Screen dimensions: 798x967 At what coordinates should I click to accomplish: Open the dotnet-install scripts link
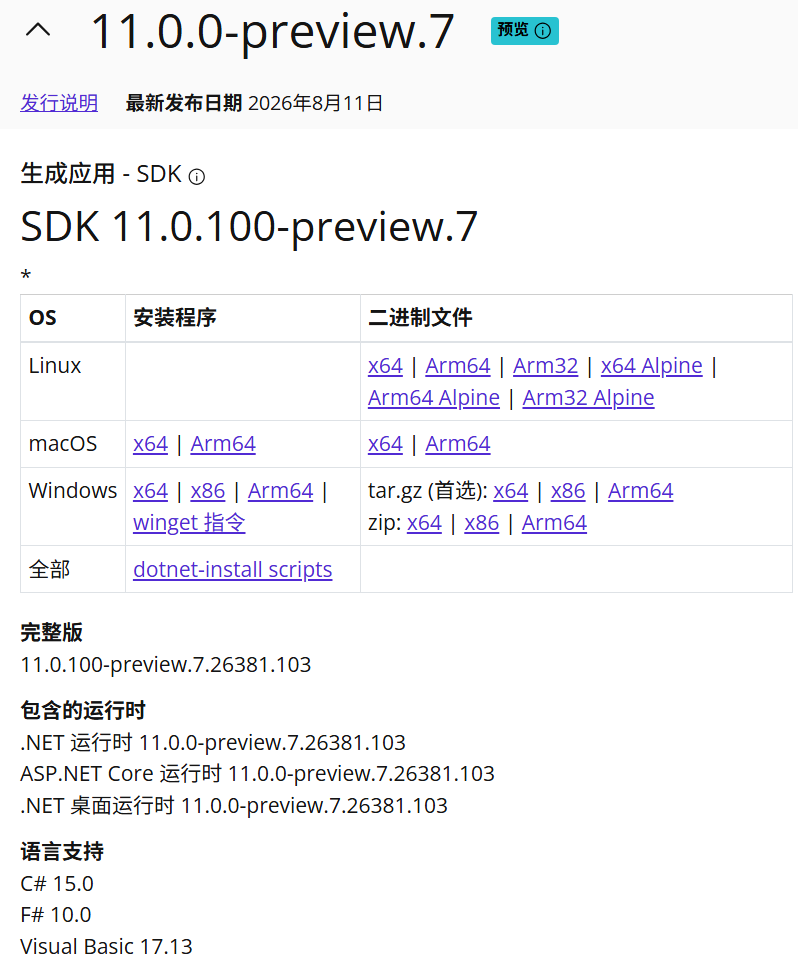pyautogui.click(x=232, y=569)
